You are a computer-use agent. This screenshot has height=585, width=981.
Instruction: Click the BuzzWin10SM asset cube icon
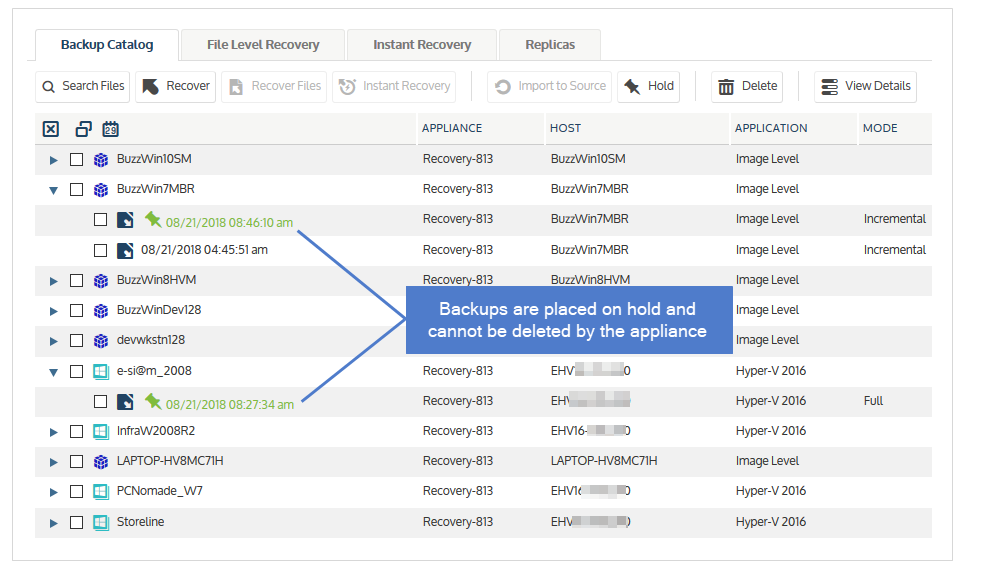coord(101,160)
